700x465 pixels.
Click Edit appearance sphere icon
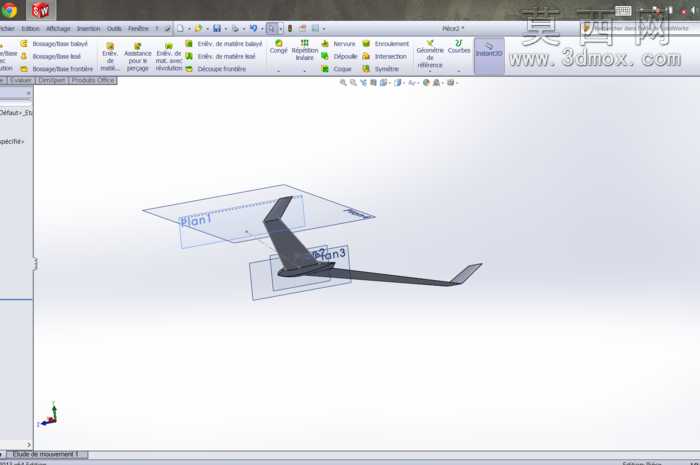[426, 83]
